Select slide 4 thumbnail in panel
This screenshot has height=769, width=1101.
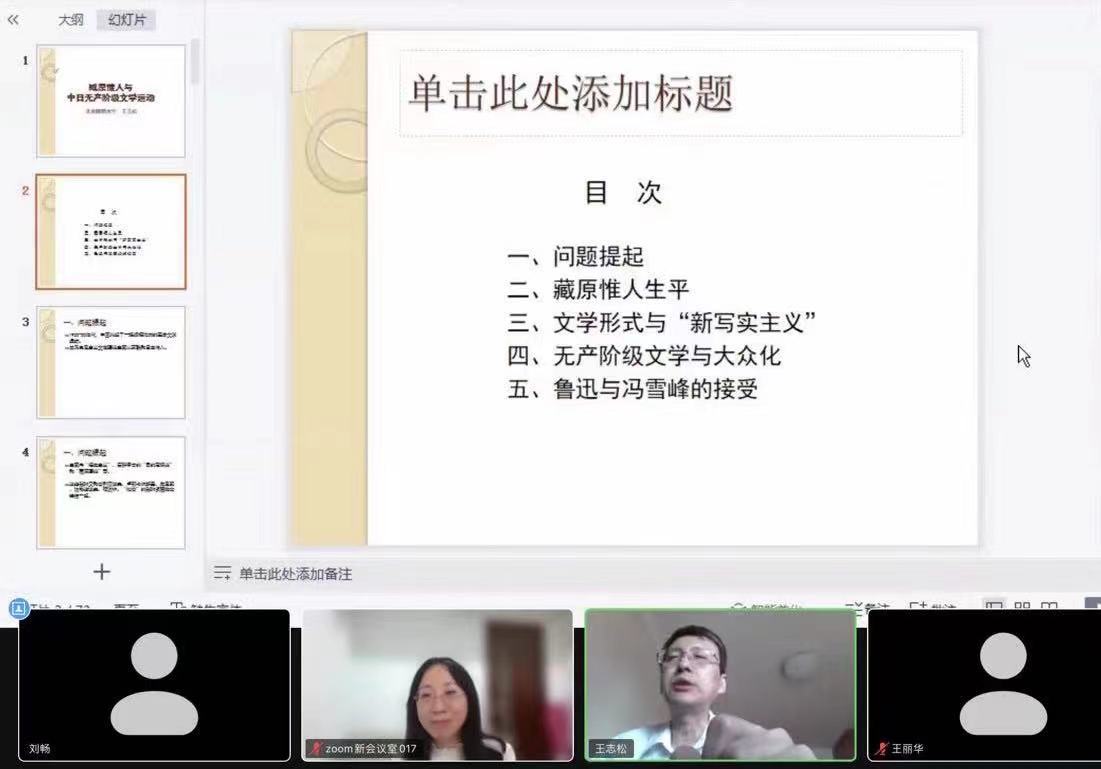pyautogui.click(x=111, y=492)
